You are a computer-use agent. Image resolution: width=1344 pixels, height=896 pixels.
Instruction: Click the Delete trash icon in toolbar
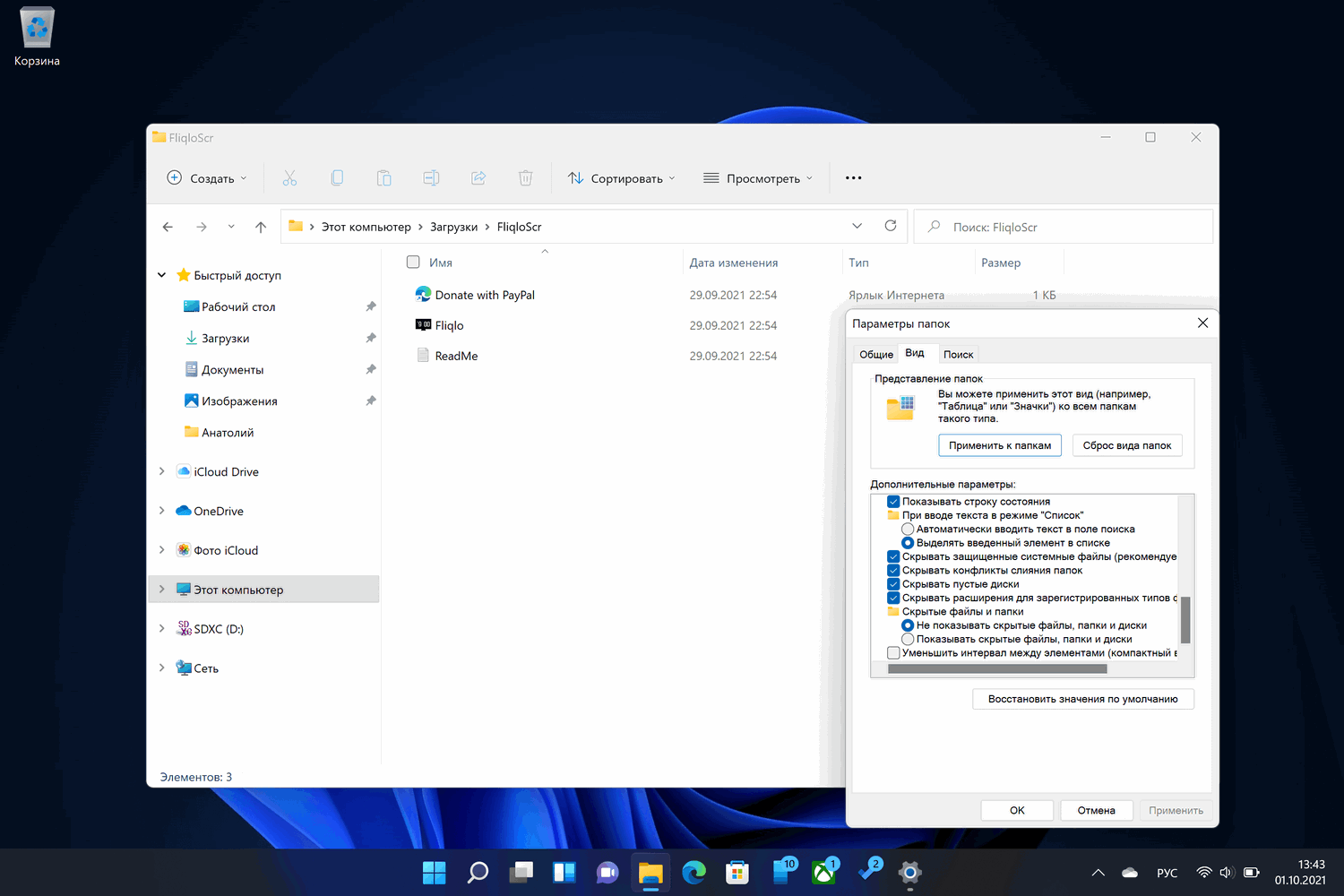(x=526, y=178)
